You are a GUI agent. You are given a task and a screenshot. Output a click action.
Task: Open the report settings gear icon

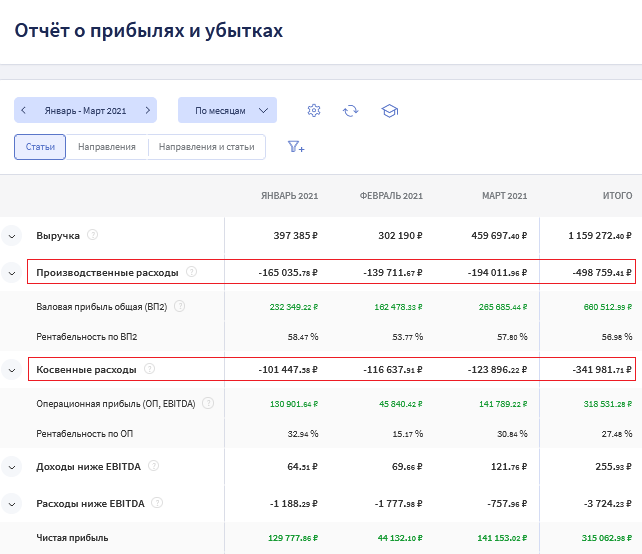point(314,110)
